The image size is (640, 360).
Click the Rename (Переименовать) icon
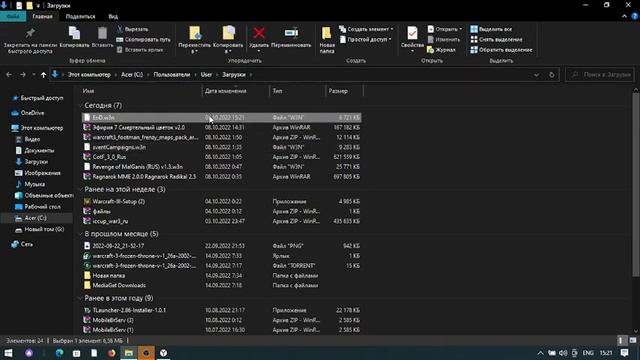tap(291, 33)
